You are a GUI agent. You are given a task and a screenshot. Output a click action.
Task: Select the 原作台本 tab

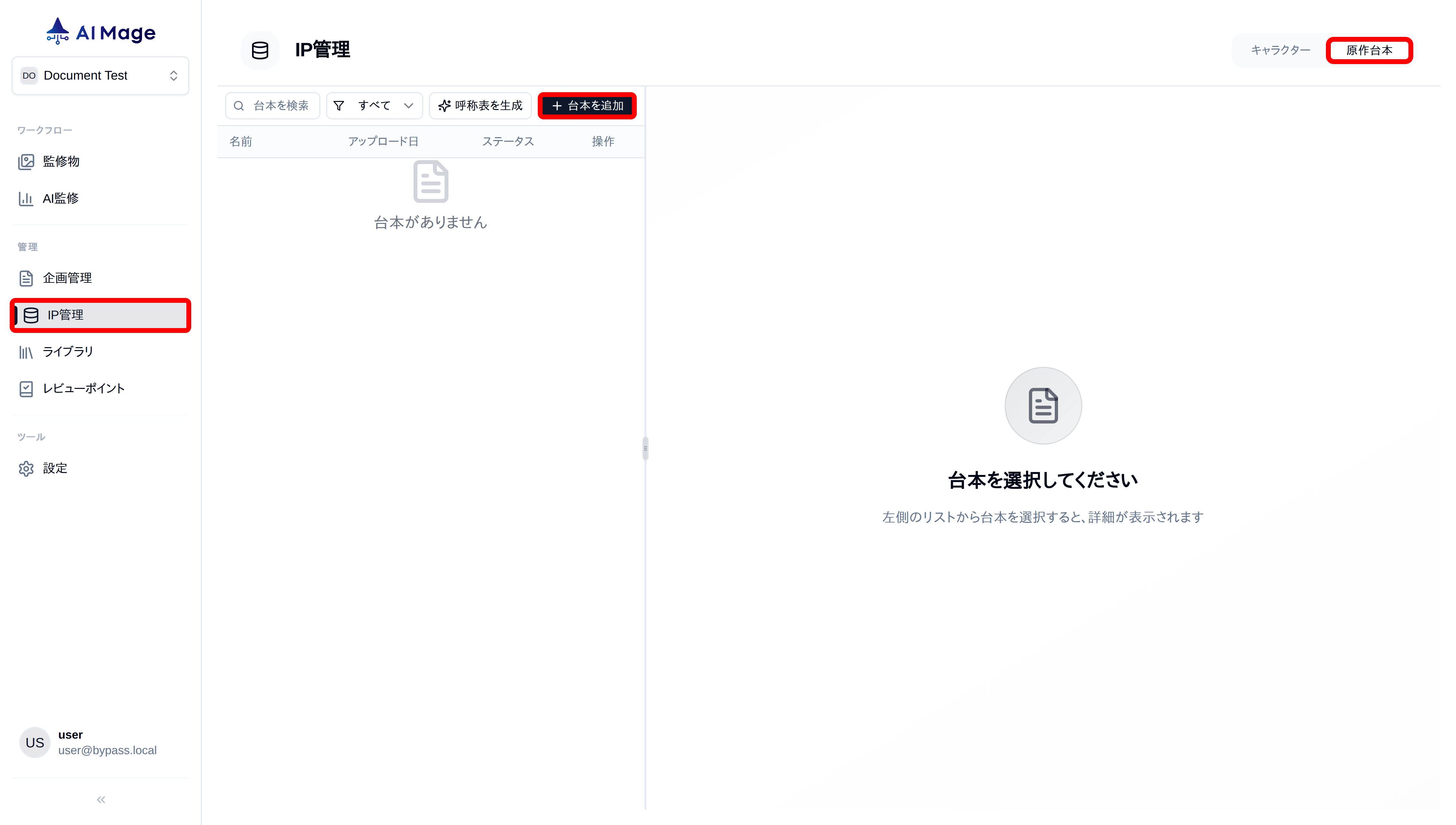[x=1369, y=50]
